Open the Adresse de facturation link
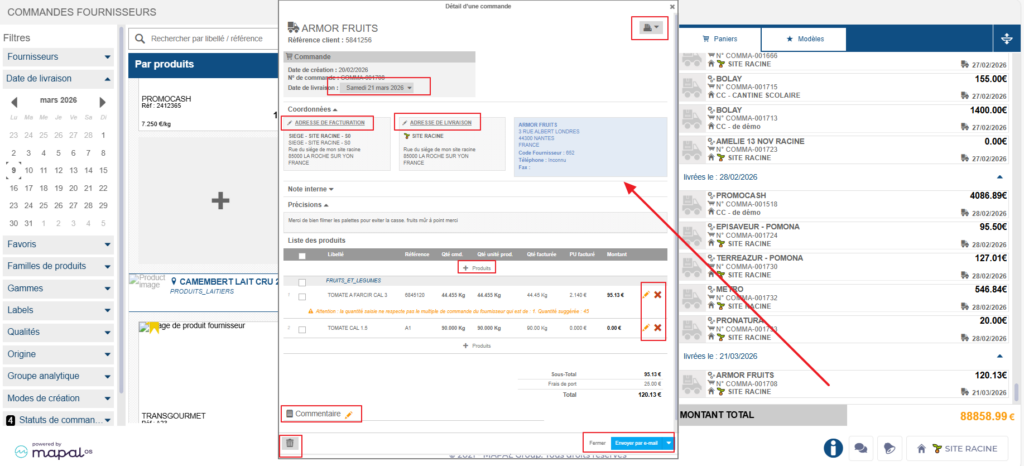The width and height of the screenshot is (1024, 466). 329,122
